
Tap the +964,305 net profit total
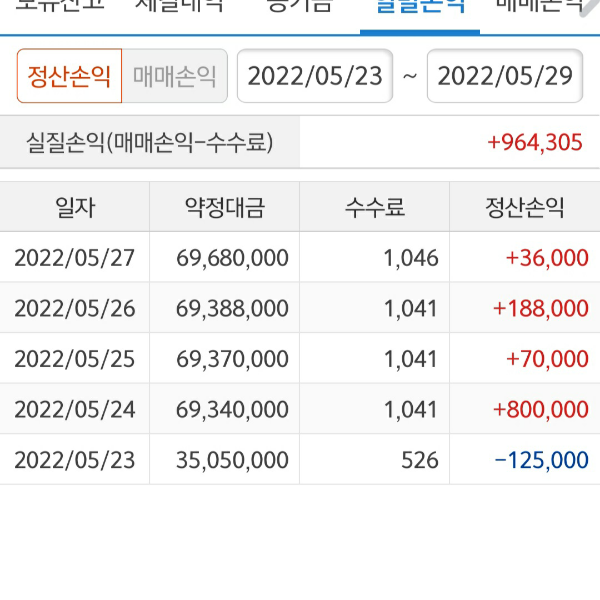pyautogui.click(x=534, y=143)
